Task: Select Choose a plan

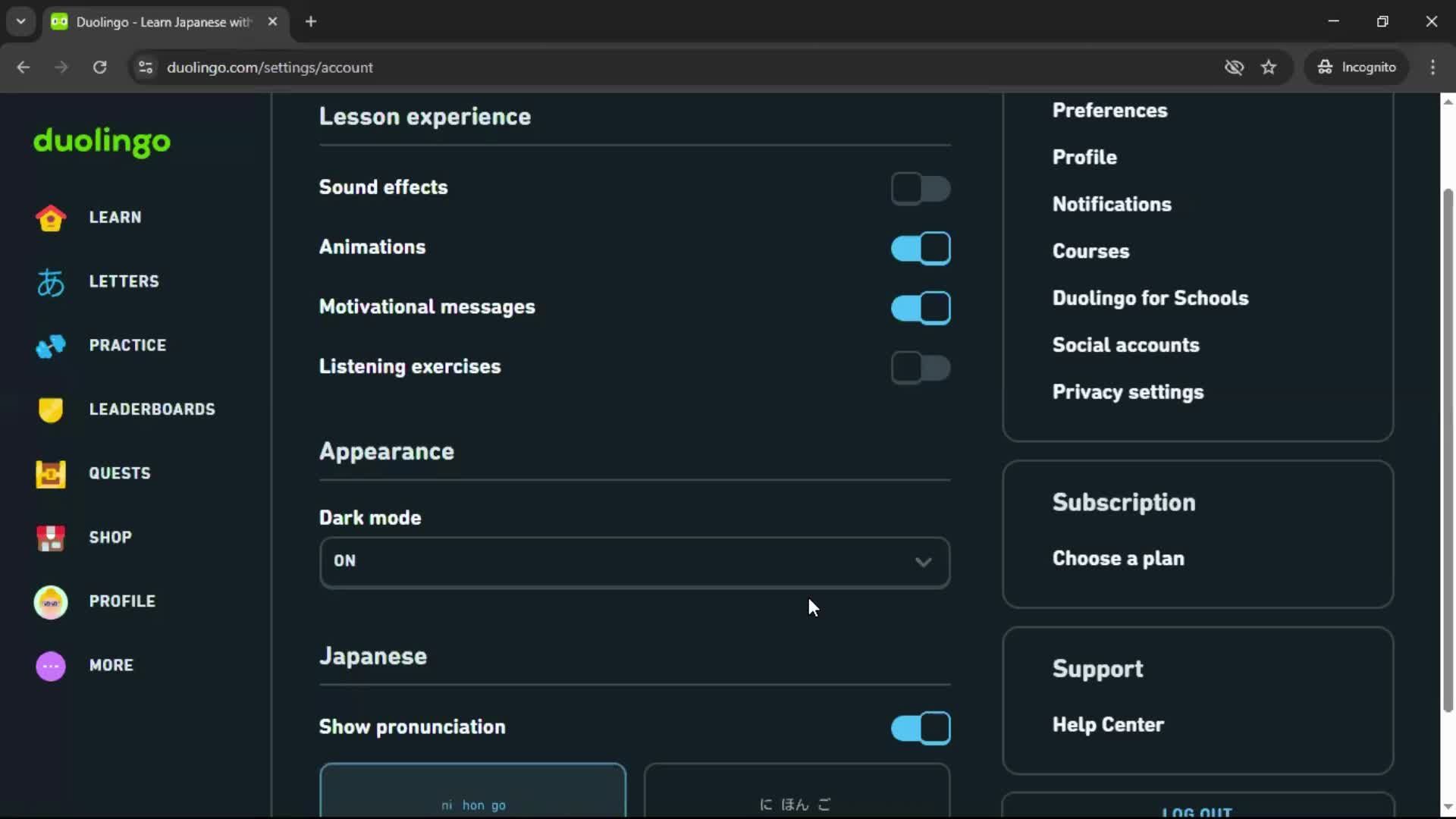Action: click(1119, 559)
